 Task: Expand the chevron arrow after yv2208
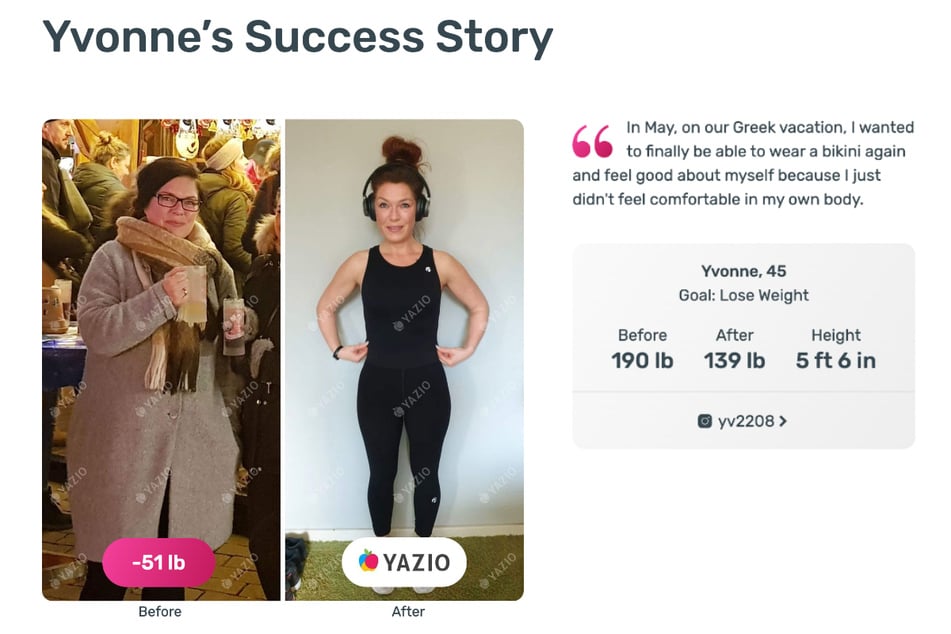click(x=783, y=421)
